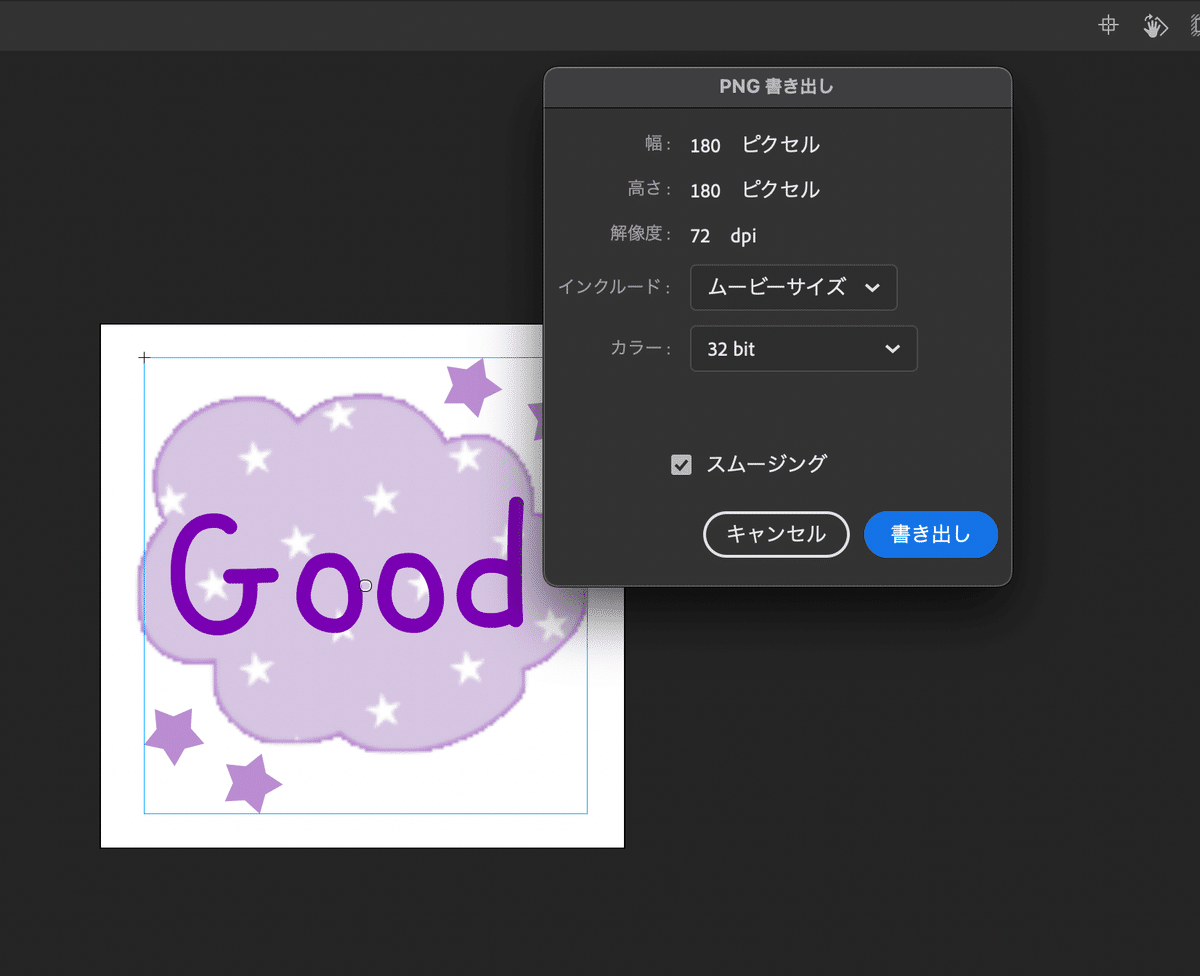Viewport: 1200px width, 976px height.
Task: Open the カラー 32 bit dropdown
Action: click(804, 349)
